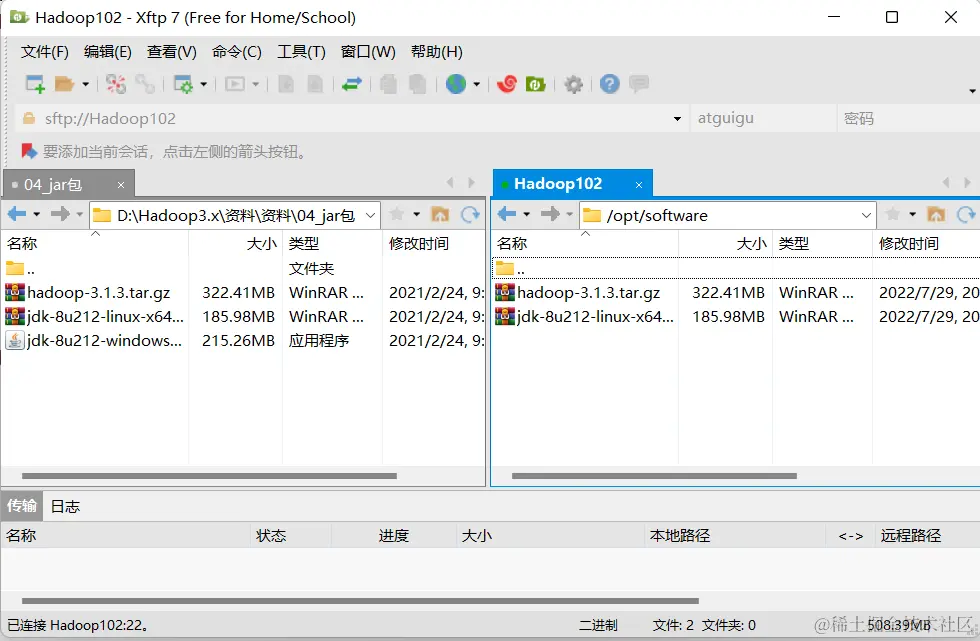This screenshot has height=641, width=980.
Task: Click the transfer arrows sync icon
Action: point(352,84)
